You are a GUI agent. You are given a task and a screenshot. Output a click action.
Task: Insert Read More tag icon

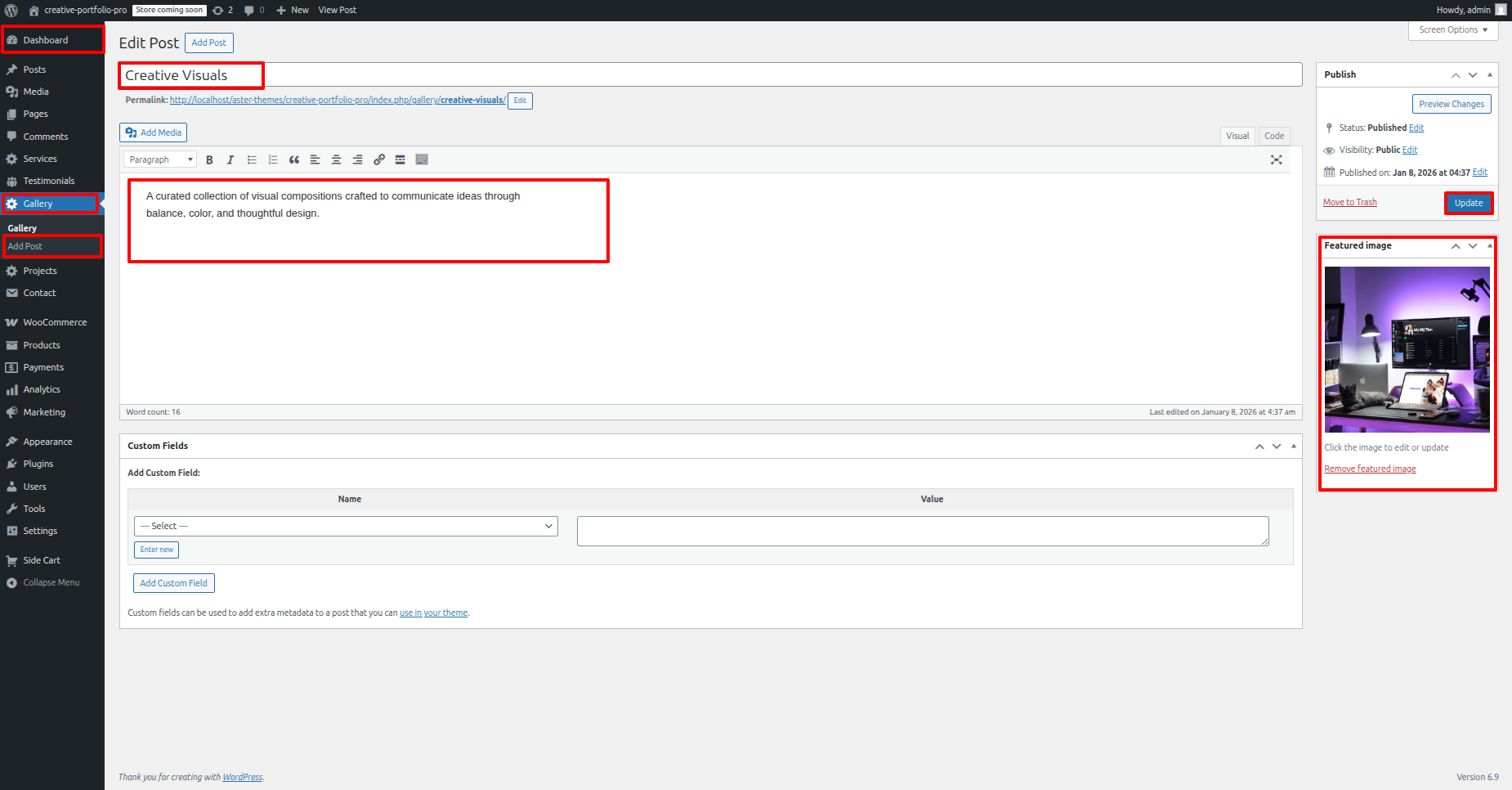pos(400,160)
